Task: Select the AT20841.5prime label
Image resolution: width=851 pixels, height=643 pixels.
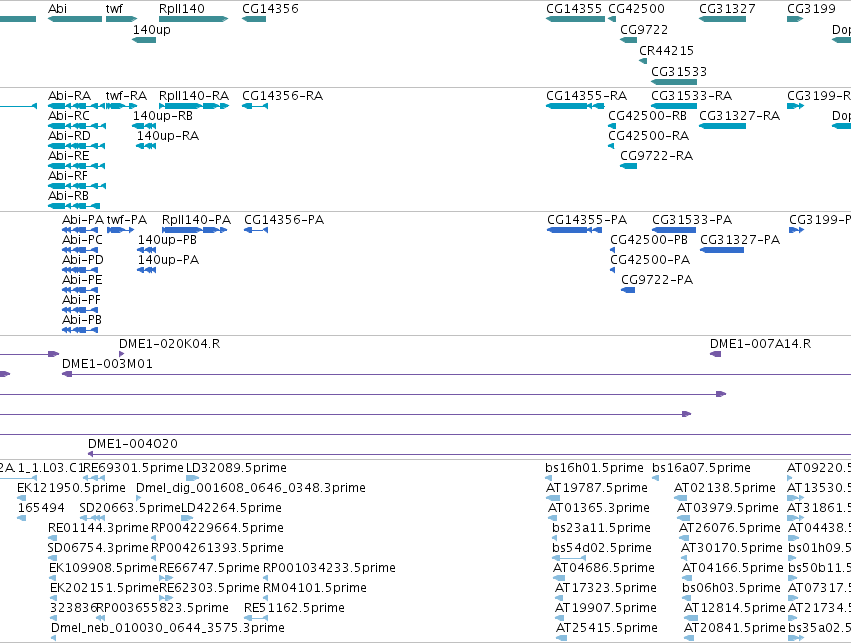Action: tap(734, 628)
